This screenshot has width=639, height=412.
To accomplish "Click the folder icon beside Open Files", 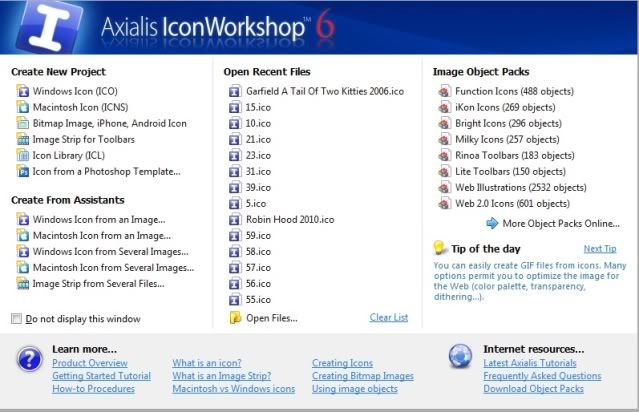I will (x=235, y=317).
